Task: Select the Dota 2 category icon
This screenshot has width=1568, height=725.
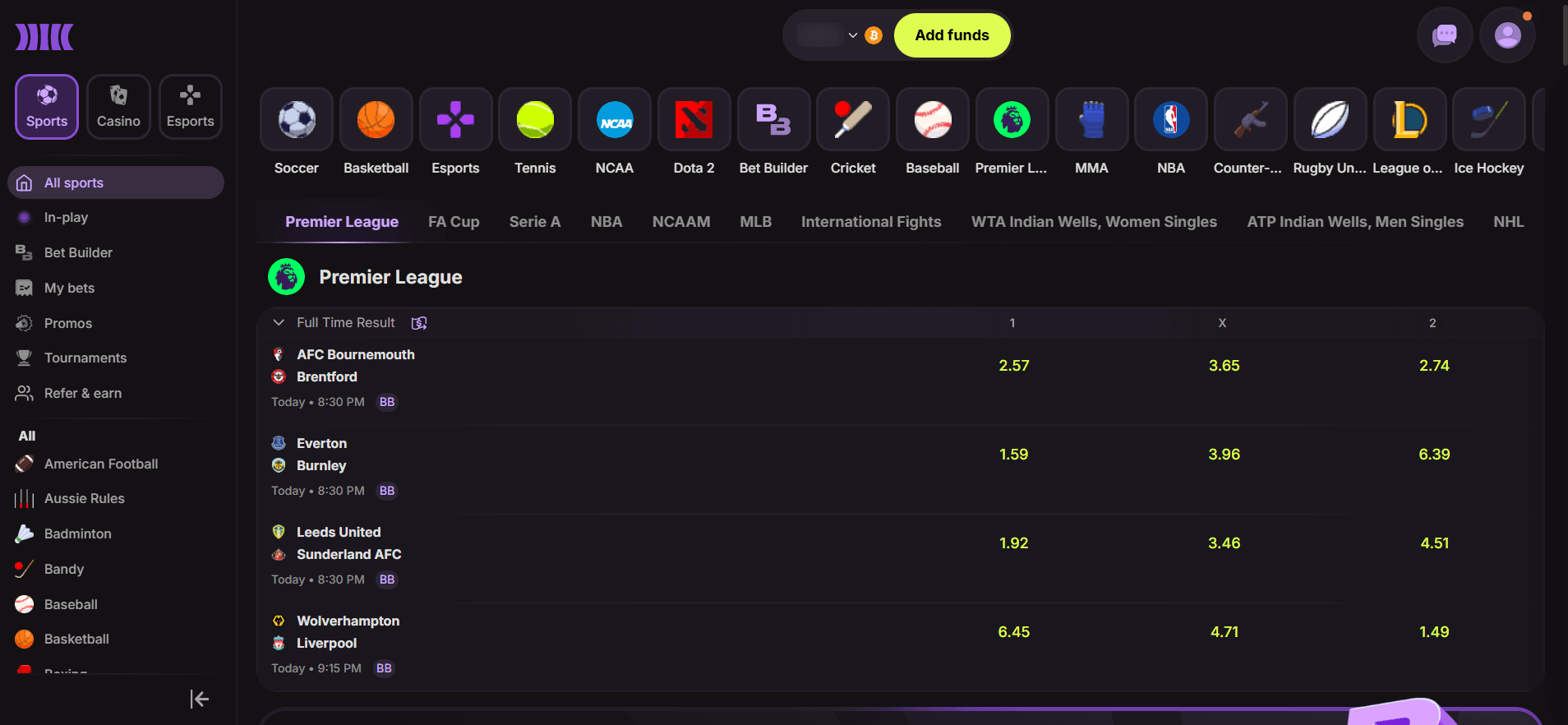Action: click(694, 120)
